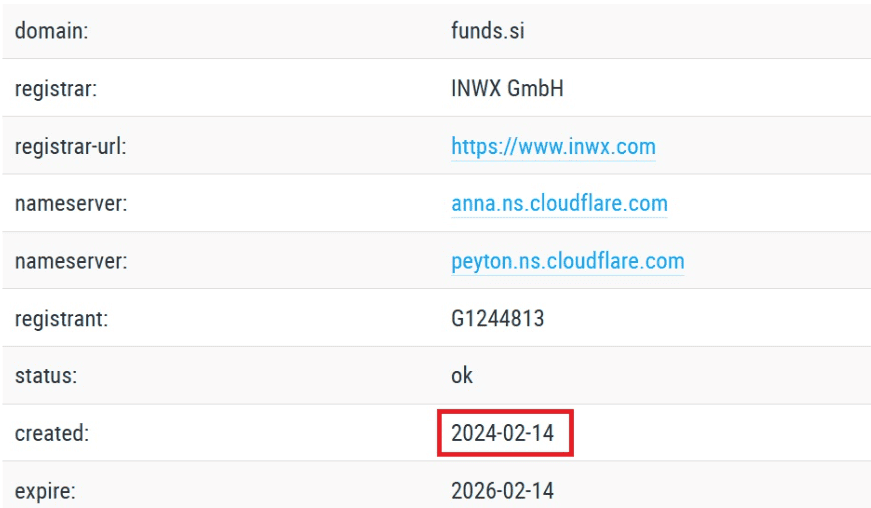The height and width of the screenshot is (508, 871).
Task: Click the funds.si domain value
Action: (x=488, y=31)
